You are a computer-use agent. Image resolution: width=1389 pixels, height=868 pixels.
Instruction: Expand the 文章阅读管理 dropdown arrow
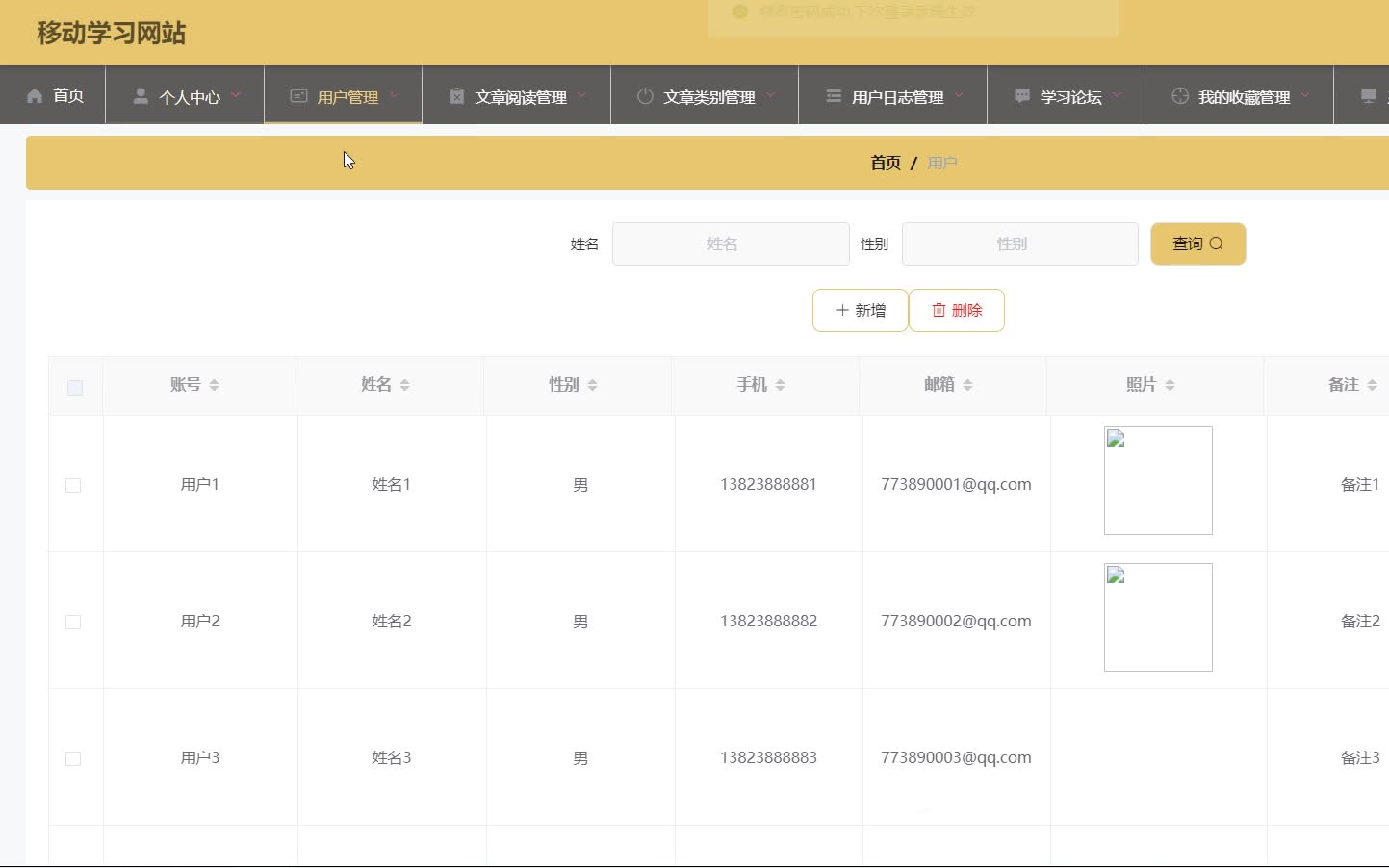[x=582, y=95]
